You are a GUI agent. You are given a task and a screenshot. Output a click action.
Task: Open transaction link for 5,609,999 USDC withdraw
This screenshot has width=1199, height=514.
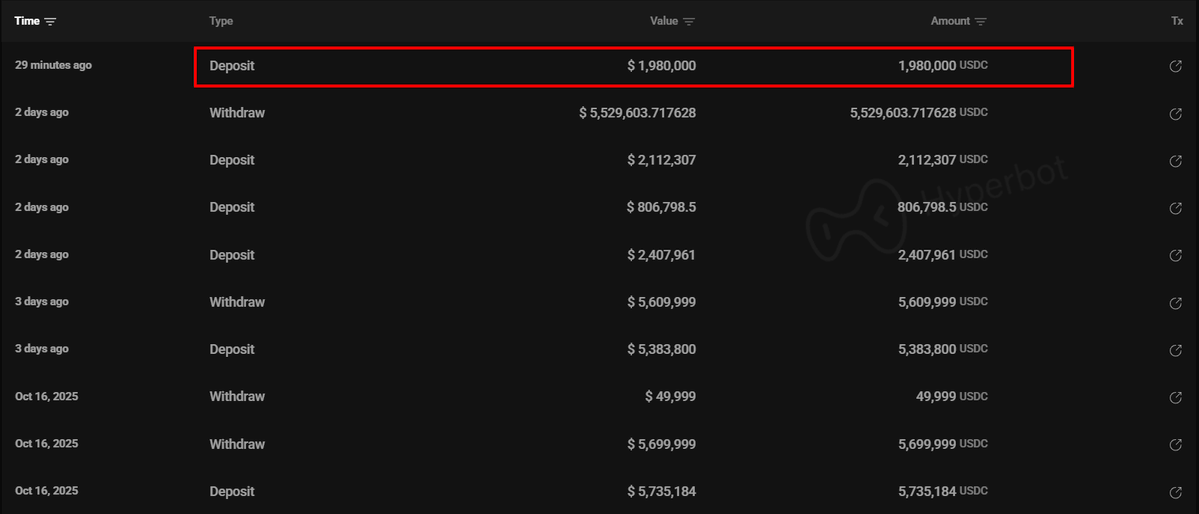pyautogui.click(x=1176, y=302)
